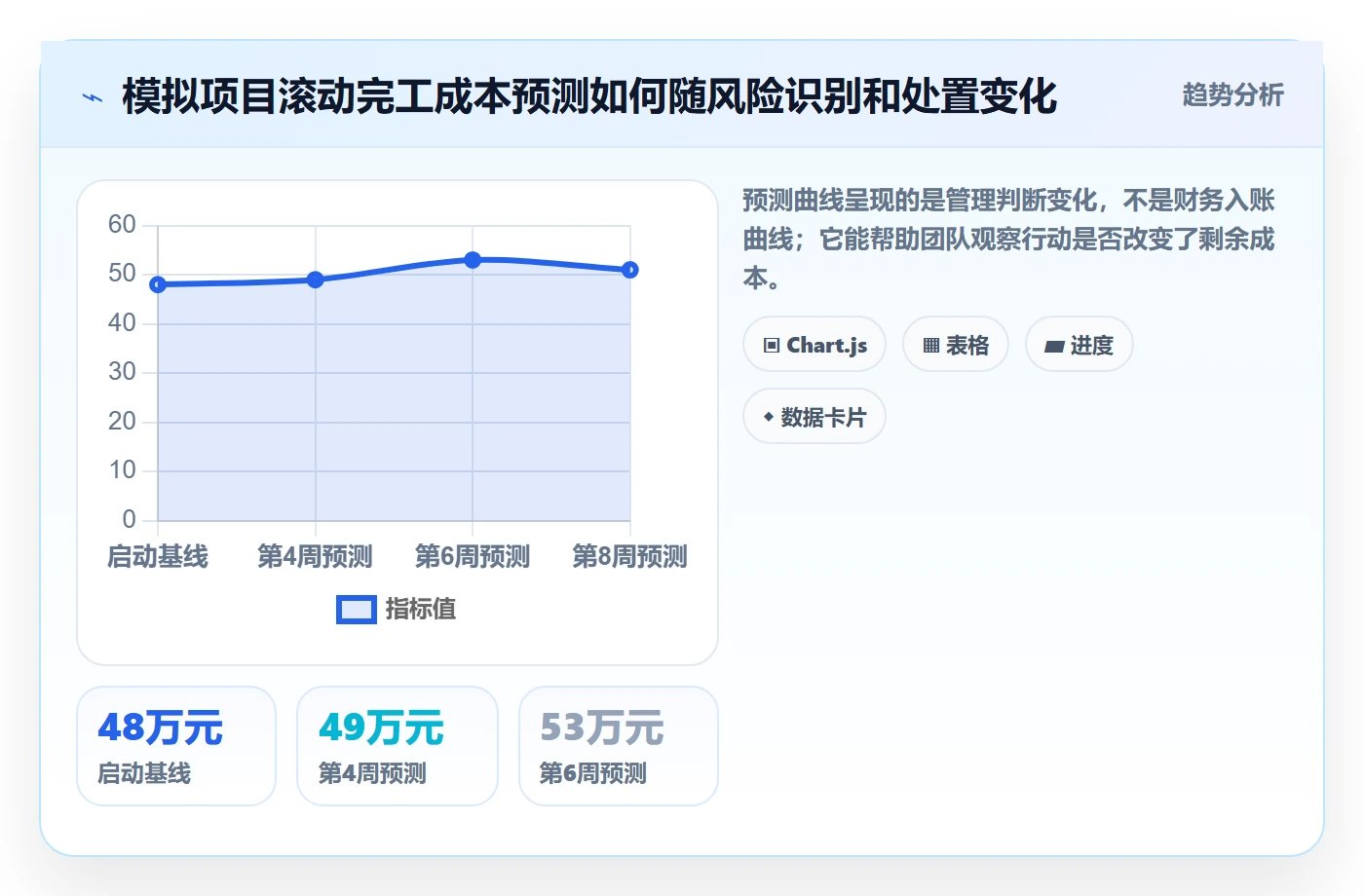Click the 数据卡片 tag pill

(815, 417)
